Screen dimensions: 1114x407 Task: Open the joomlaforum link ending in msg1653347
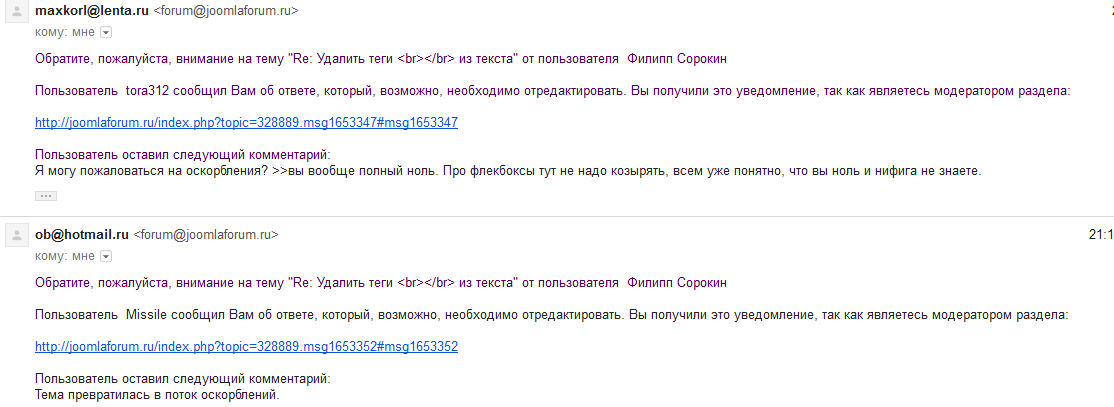click(x=246, y=123)
